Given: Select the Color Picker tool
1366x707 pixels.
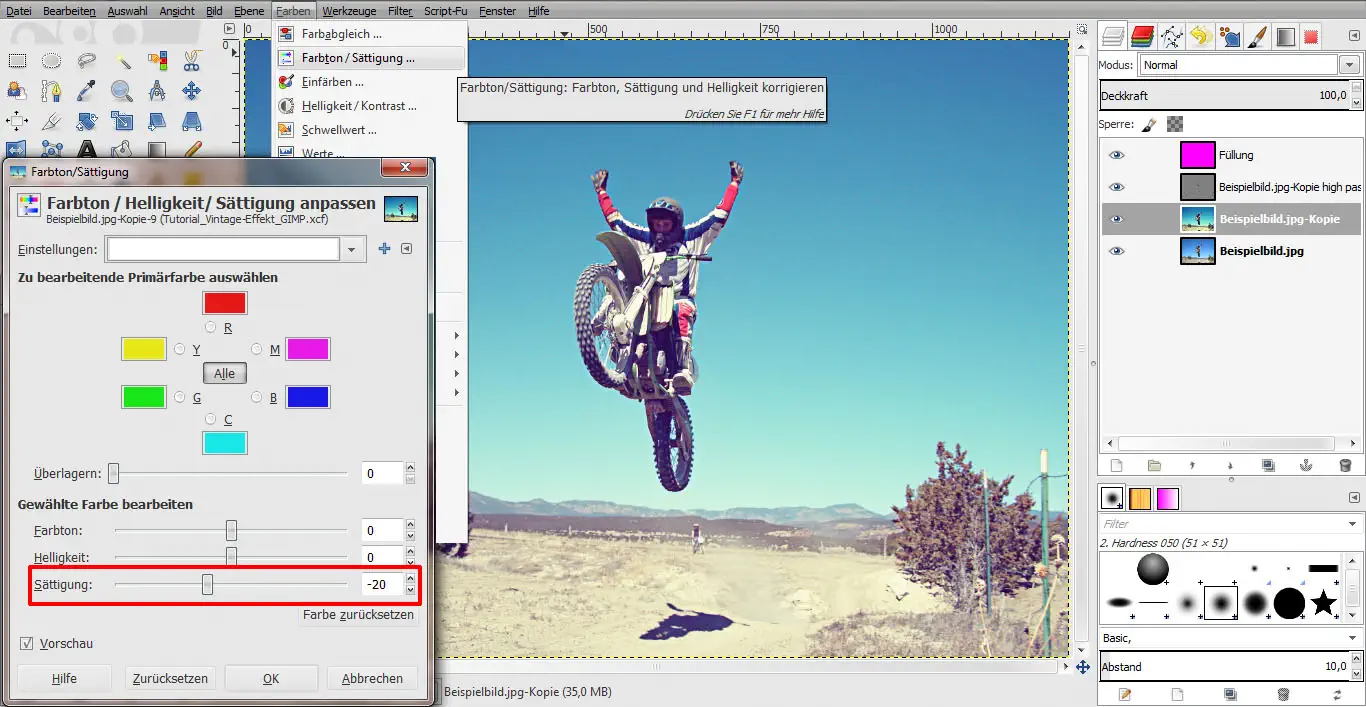Looking at the screenshot, I should [x=86, y=89].
